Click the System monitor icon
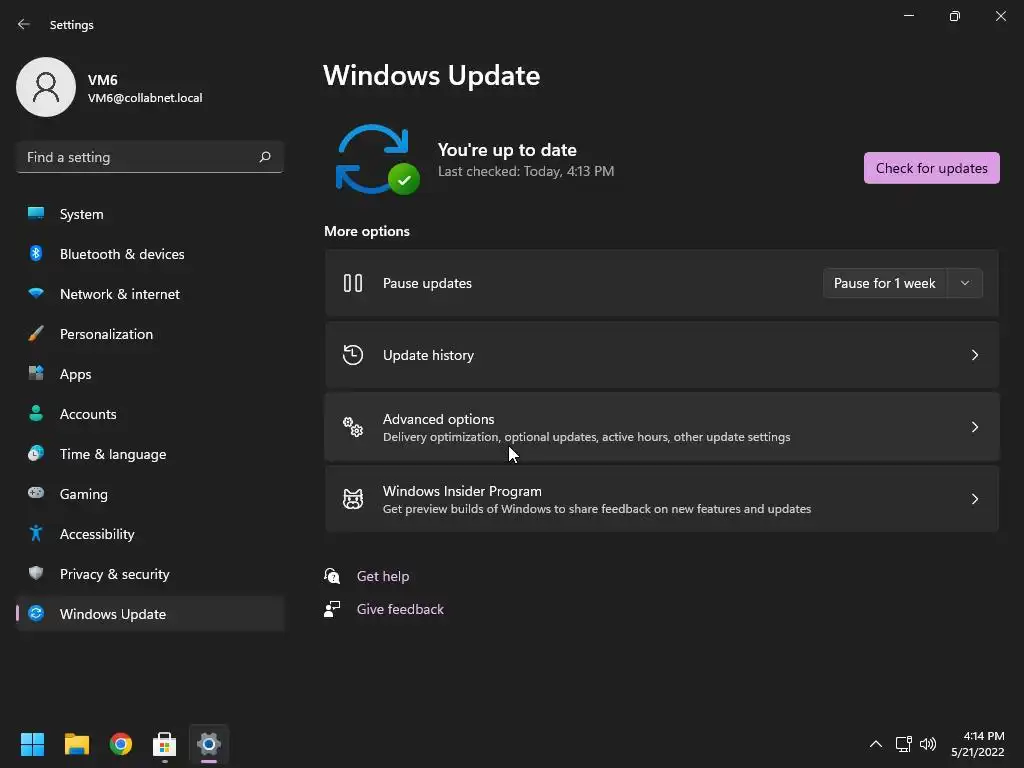The image size is (1024, 768). click(36, 214)
